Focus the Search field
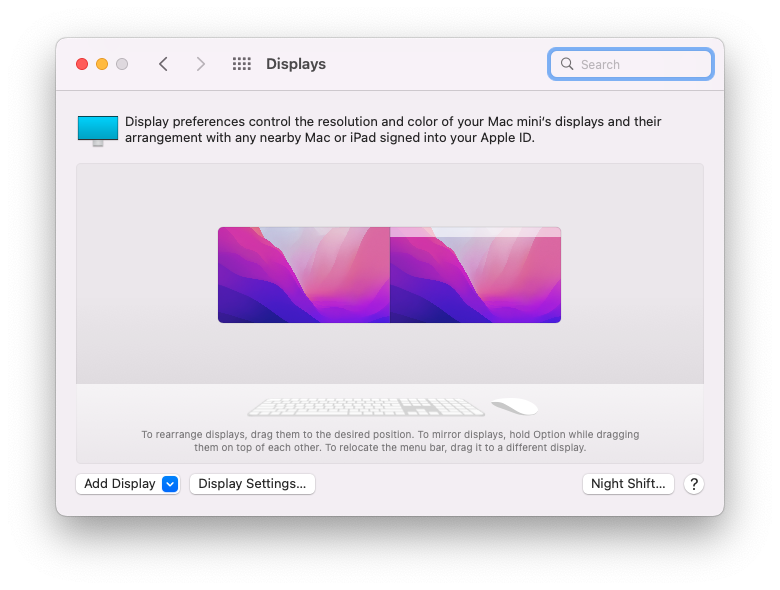Image resolution: width=780 pixels, height=590 pixels. [631, 64]
